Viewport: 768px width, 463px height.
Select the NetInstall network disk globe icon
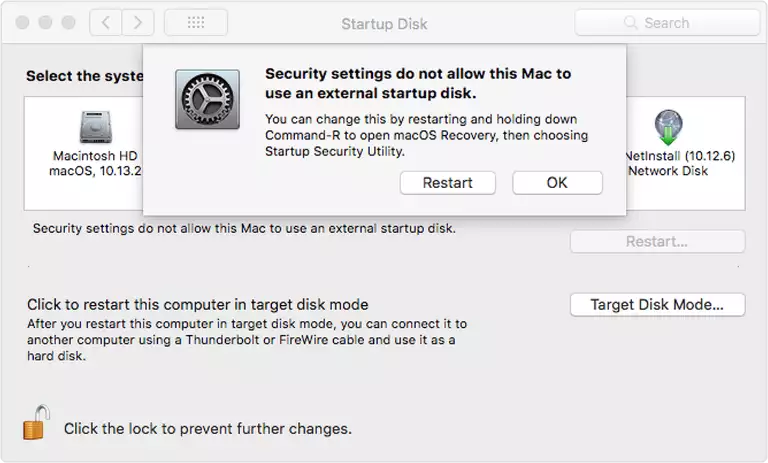coord(667,127)
